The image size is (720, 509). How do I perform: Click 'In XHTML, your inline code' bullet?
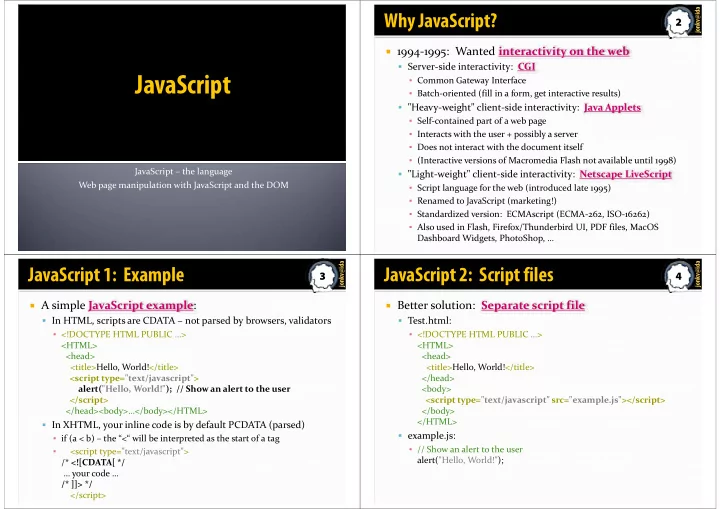pyautogui.click(x=178, y=425)
